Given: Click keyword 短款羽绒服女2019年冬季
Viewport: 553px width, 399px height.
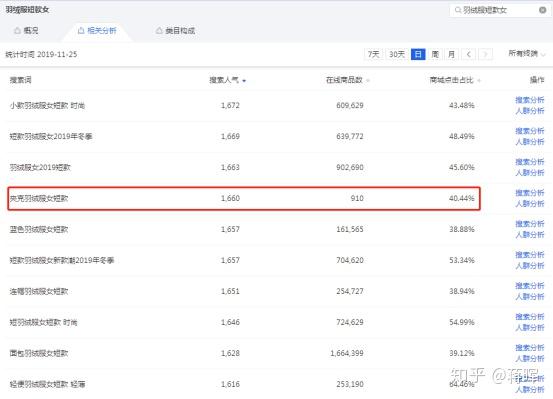Looking at the screenshot, I should pyautogui.click(x=51, y=137).
